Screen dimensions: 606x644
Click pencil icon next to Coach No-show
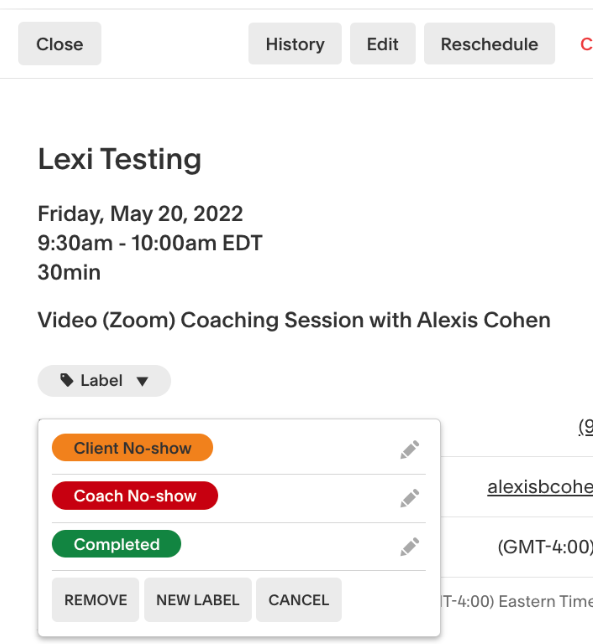coord(410,498)
